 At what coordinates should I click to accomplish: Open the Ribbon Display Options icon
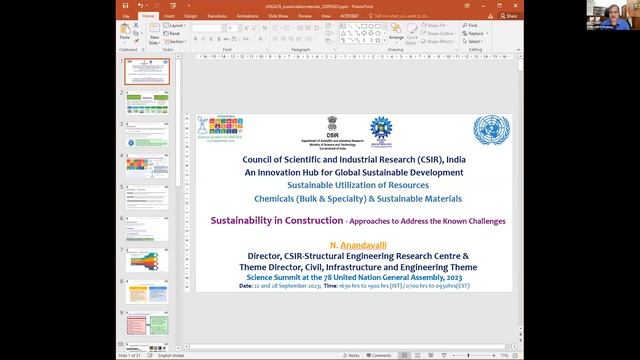point(467,6)
